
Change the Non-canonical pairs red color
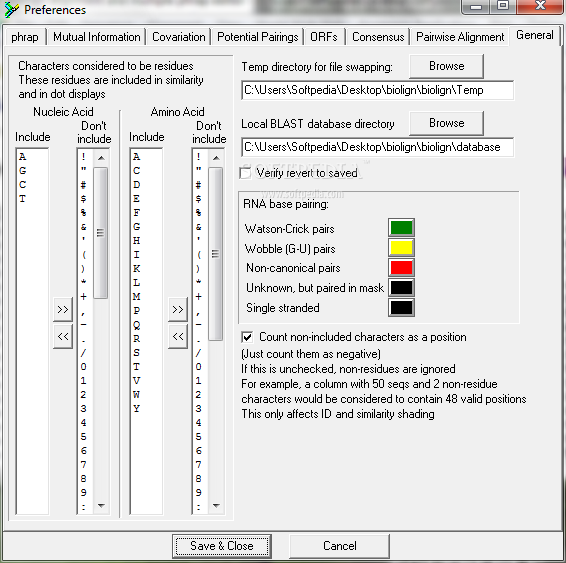click(401, 267)
